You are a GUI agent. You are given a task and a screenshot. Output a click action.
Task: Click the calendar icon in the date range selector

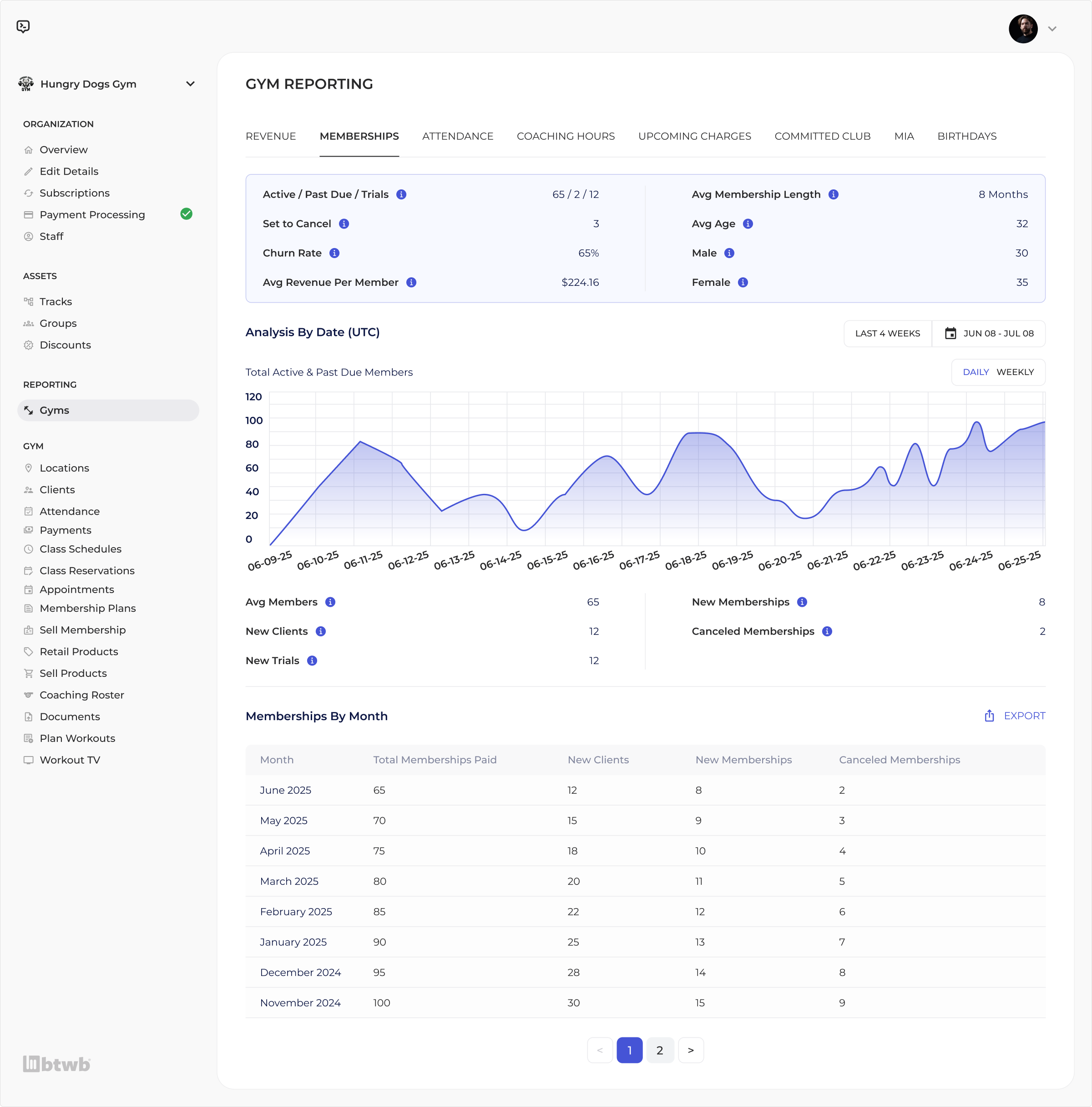point(950,333)
